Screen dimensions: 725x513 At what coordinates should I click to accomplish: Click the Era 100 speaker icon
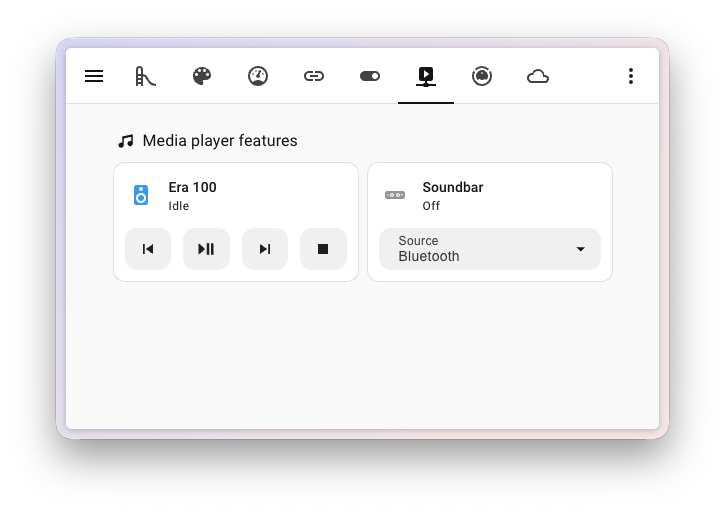(x=141, y=195)
